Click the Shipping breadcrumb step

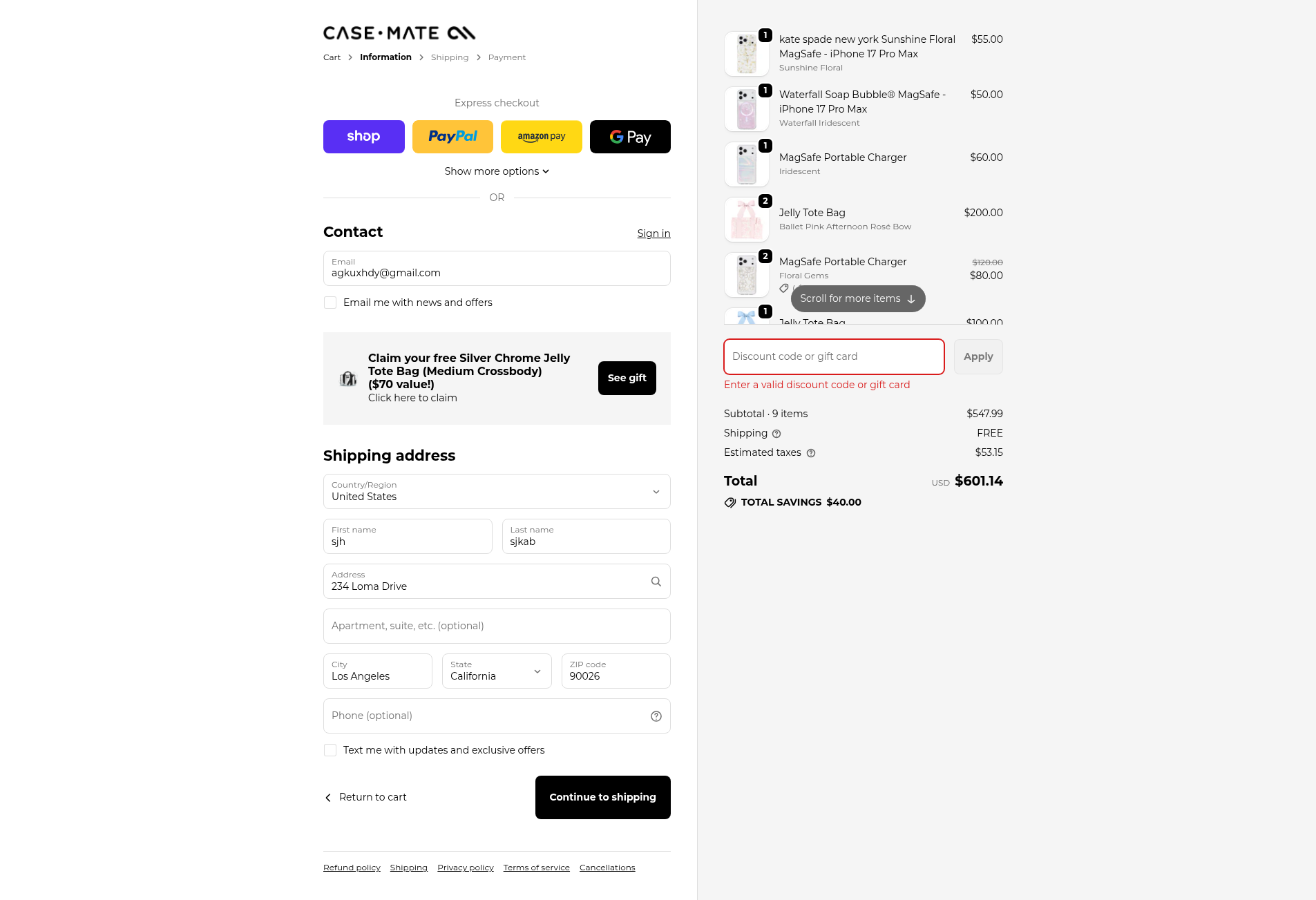tap(450, 57)
